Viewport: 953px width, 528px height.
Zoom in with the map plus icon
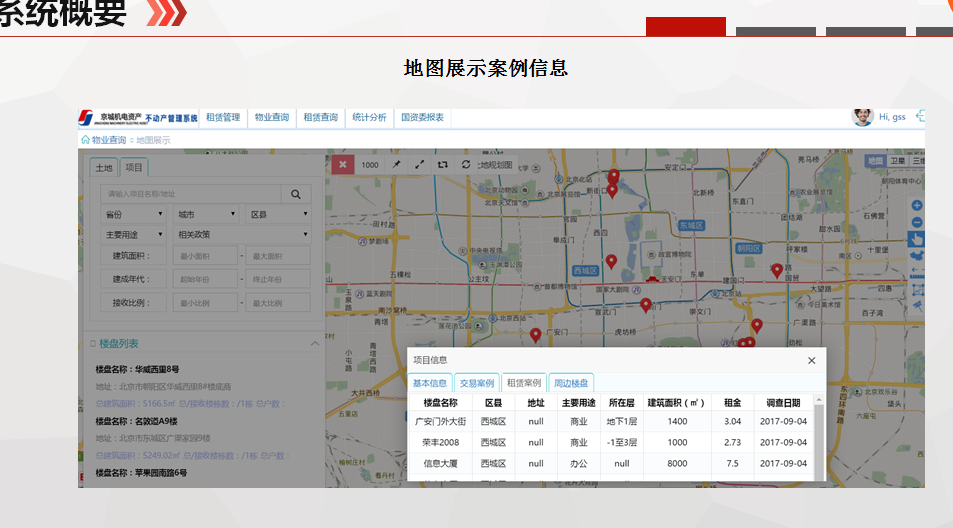[x=917, y=206]
